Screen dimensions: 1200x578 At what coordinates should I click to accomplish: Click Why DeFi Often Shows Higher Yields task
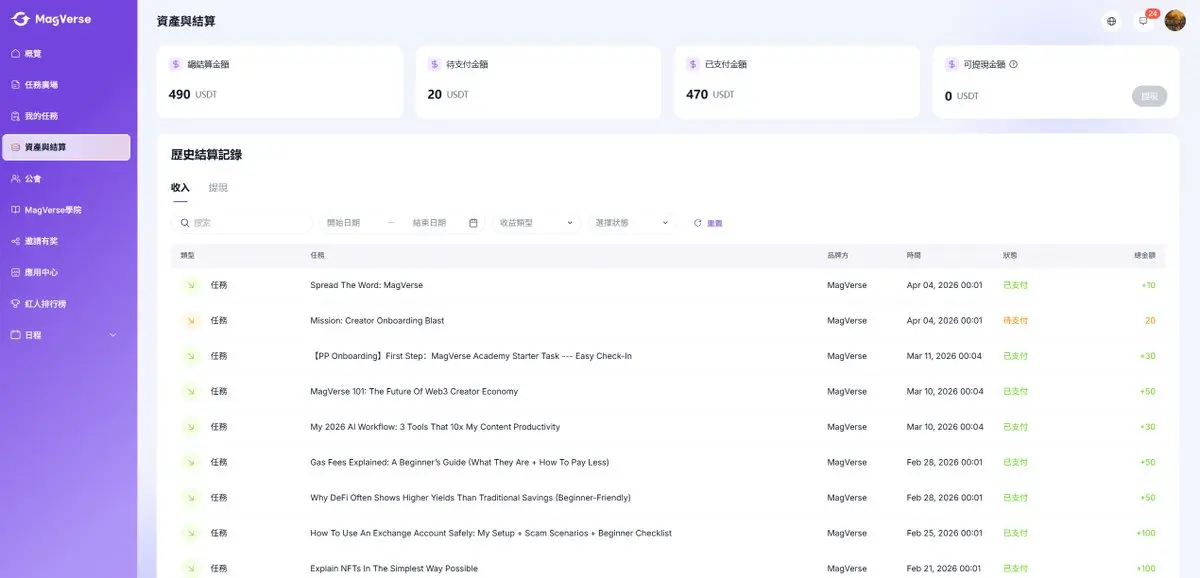[470, 498]
